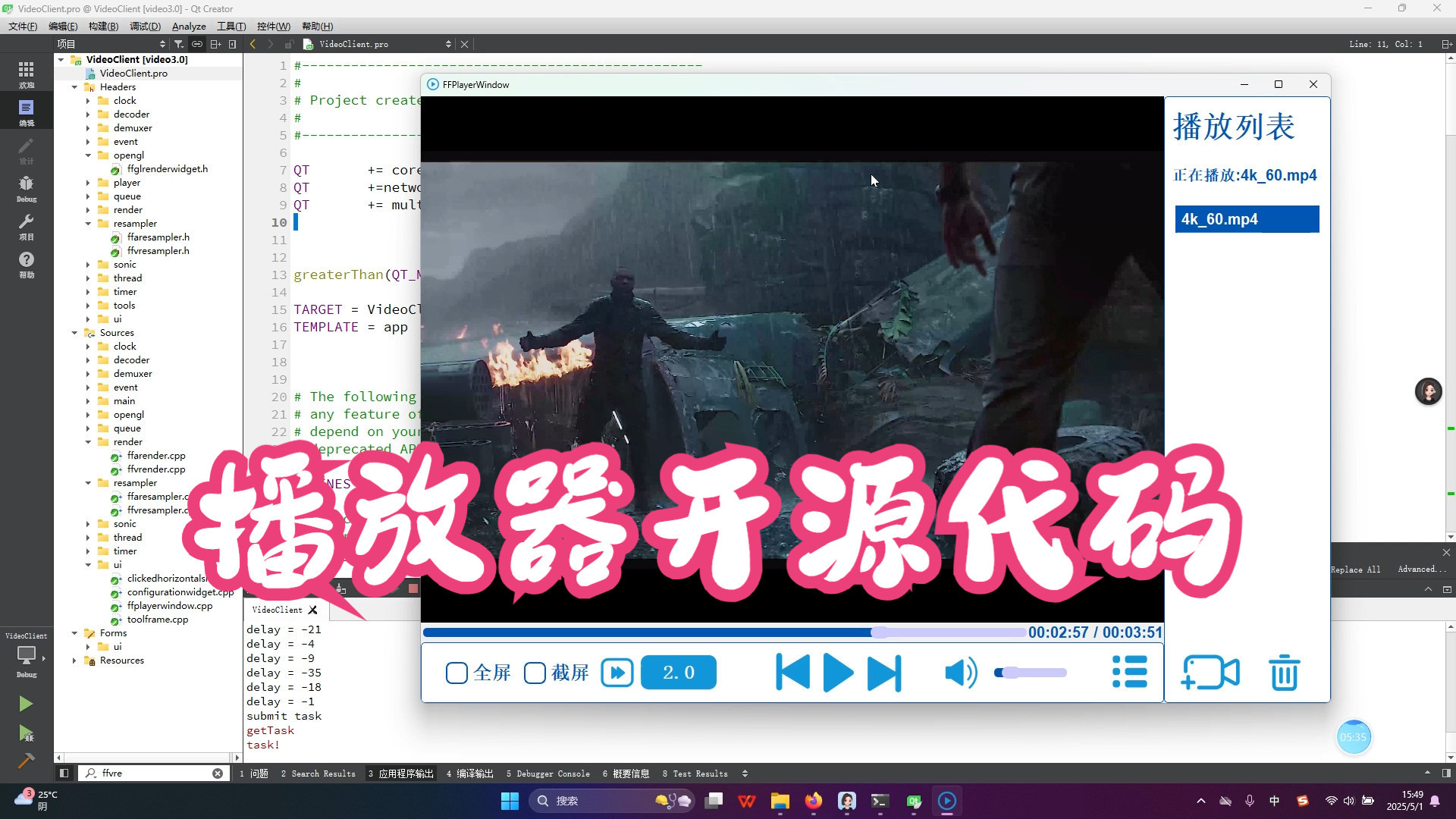Image resolution: width=1456 pixels, height=819 pixels.
Task: Click Replace All button
Action: [1356, 570]
